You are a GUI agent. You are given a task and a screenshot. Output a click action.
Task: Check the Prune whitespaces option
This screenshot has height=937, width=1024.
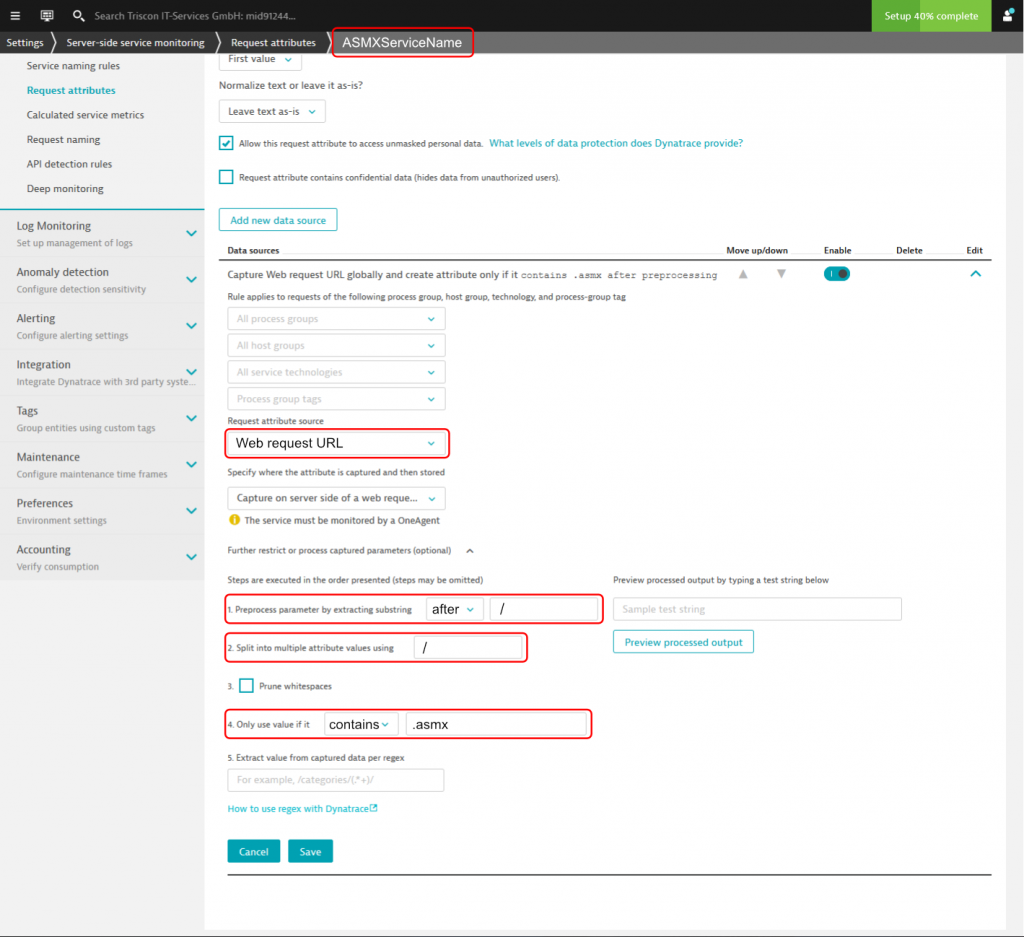244,685
